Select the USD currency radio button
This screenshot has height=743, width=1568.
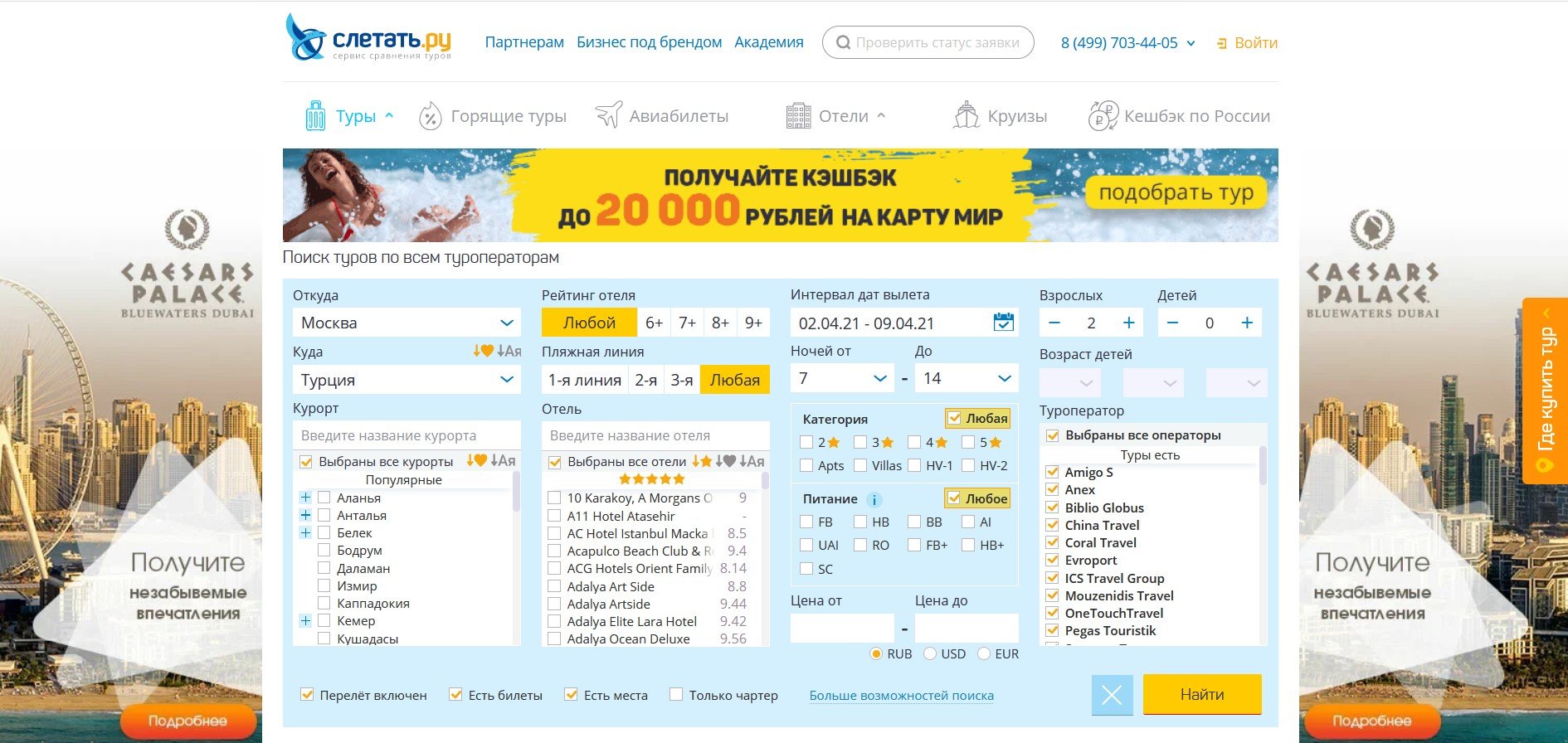pos(930,653)
